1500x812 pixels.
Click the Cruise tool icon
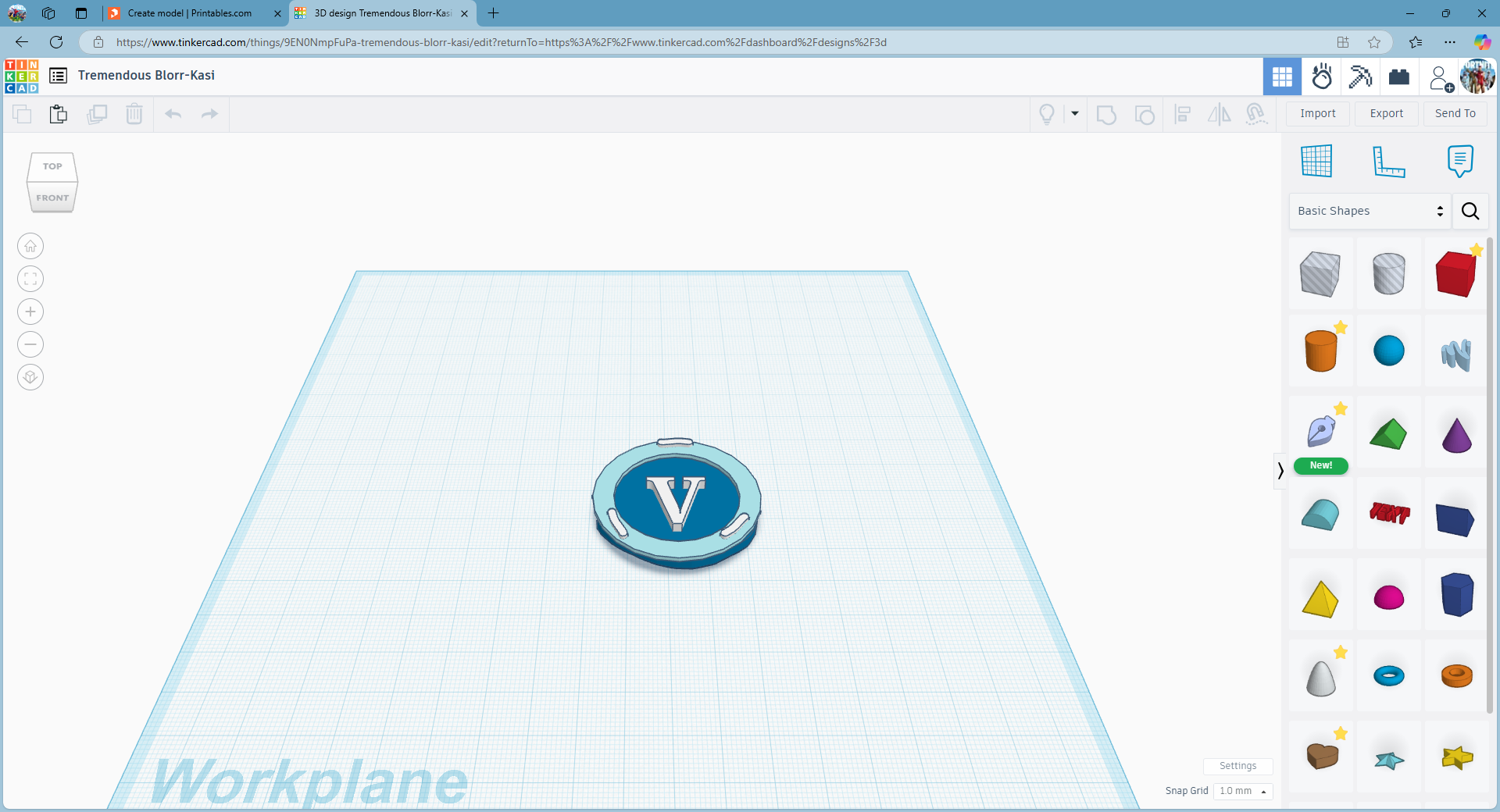click(x=1255, y=115)
